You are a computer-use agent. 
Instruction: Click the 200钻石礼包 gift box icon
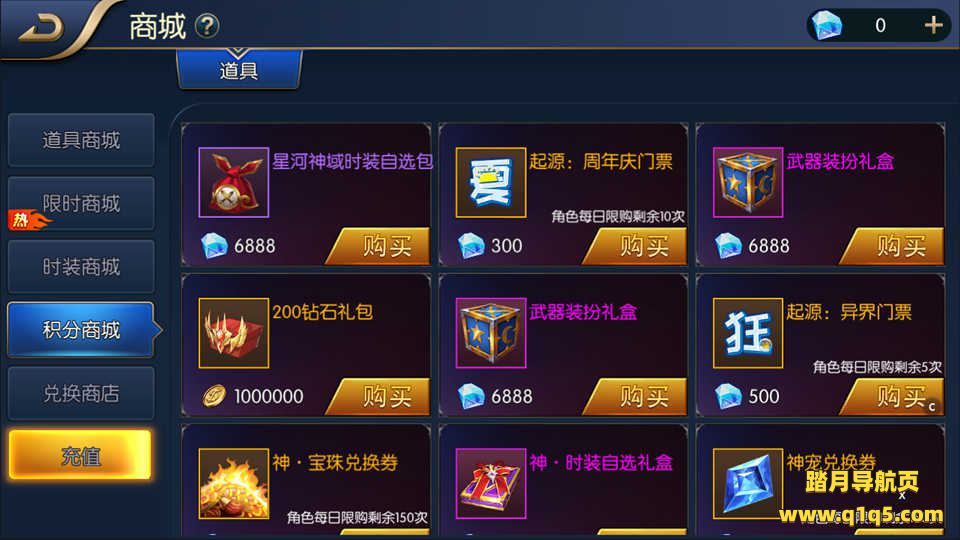pyautogui.click(x=234, y=333)
